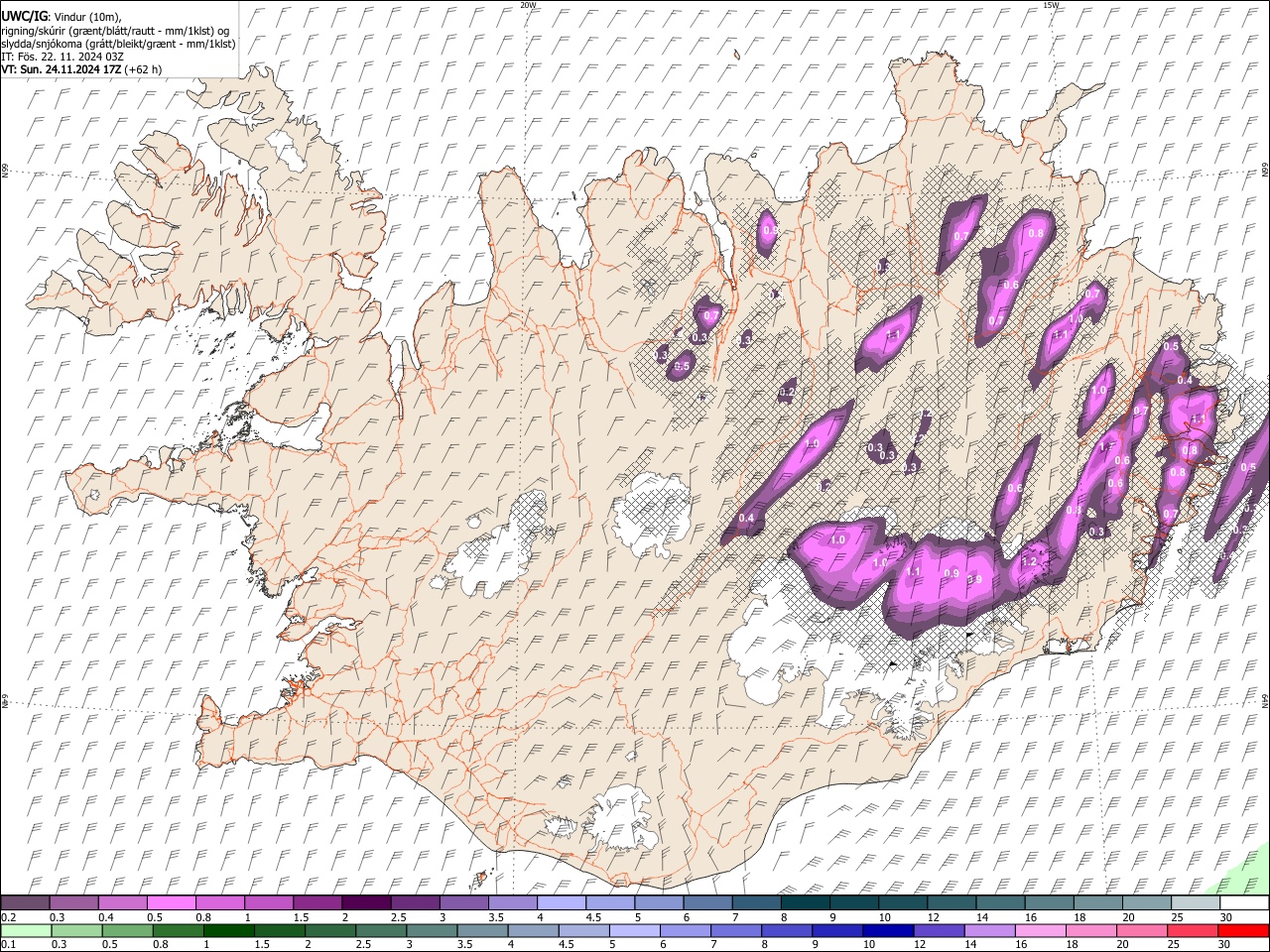The image size is (1270, 952).
Task: Click the '0.2' label under the purple legend
Action: pos(7,916)
